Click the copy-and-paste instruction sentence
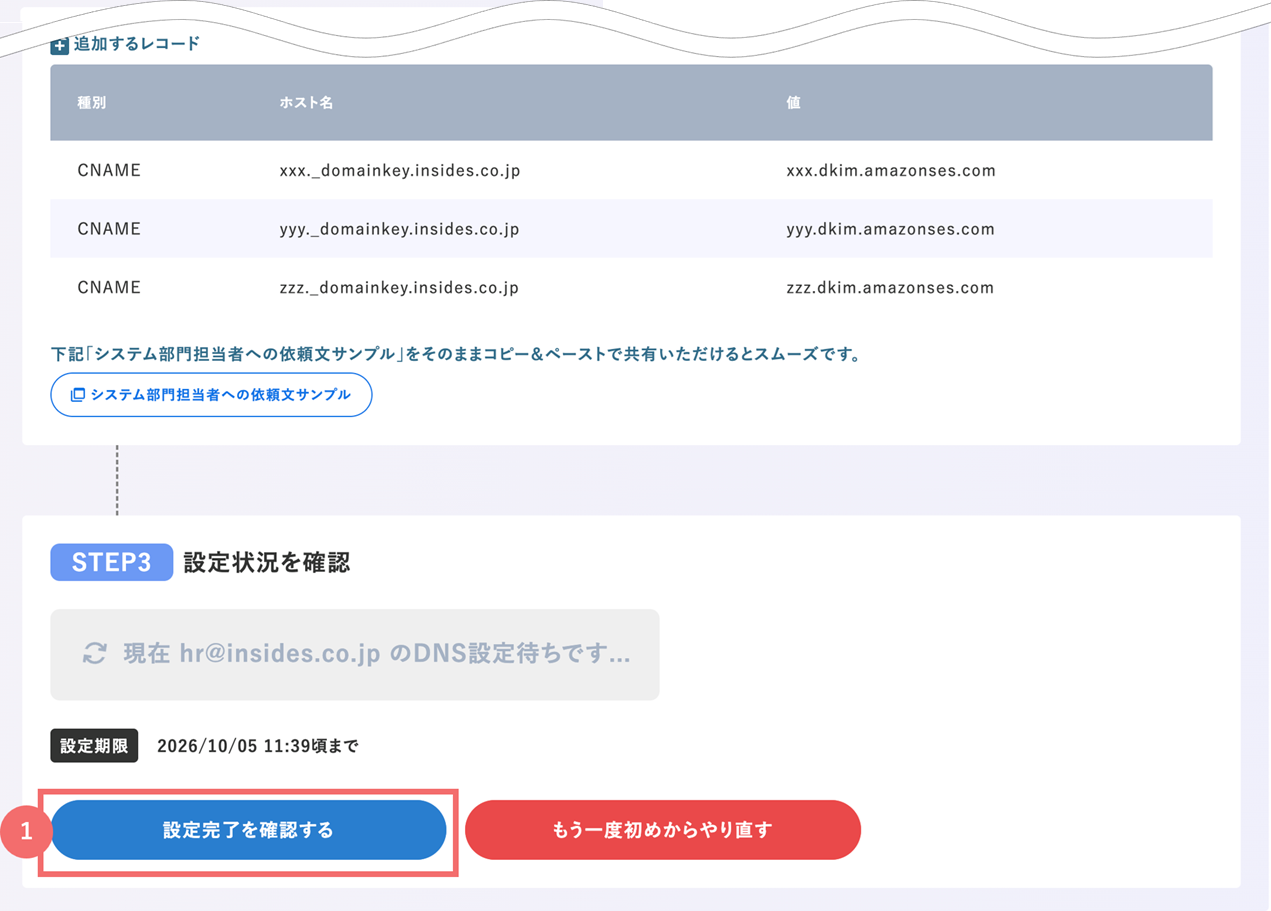 point(456,354)
